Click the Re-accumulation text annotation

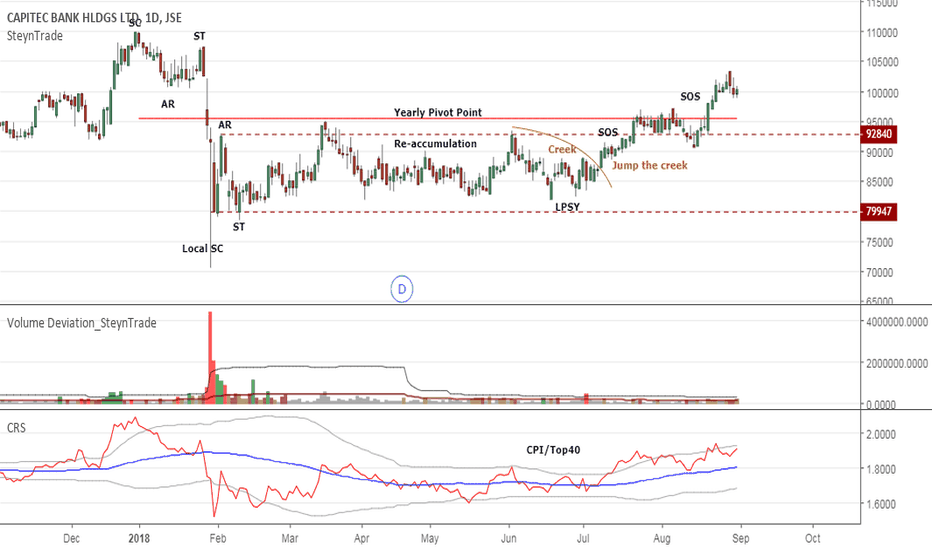click(x=435, y=144)
